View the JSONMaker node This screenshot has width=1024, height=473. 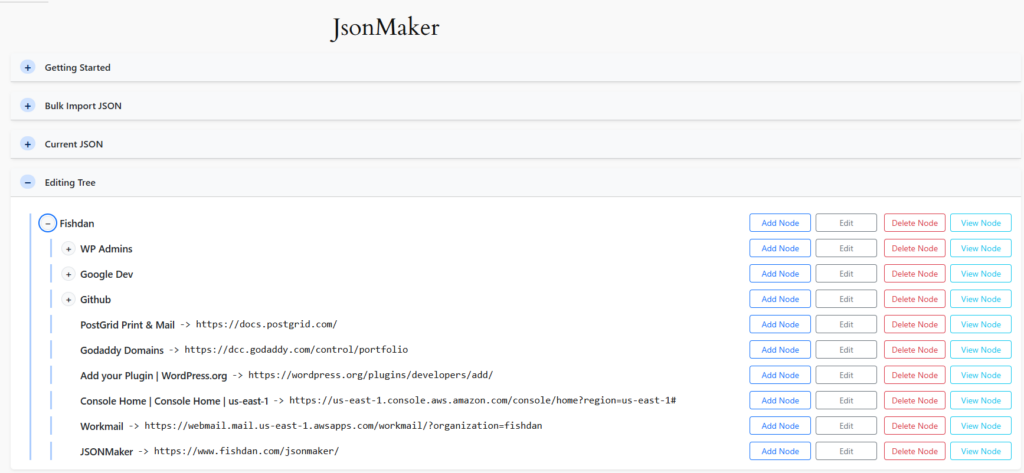click(x=980, y=451)
